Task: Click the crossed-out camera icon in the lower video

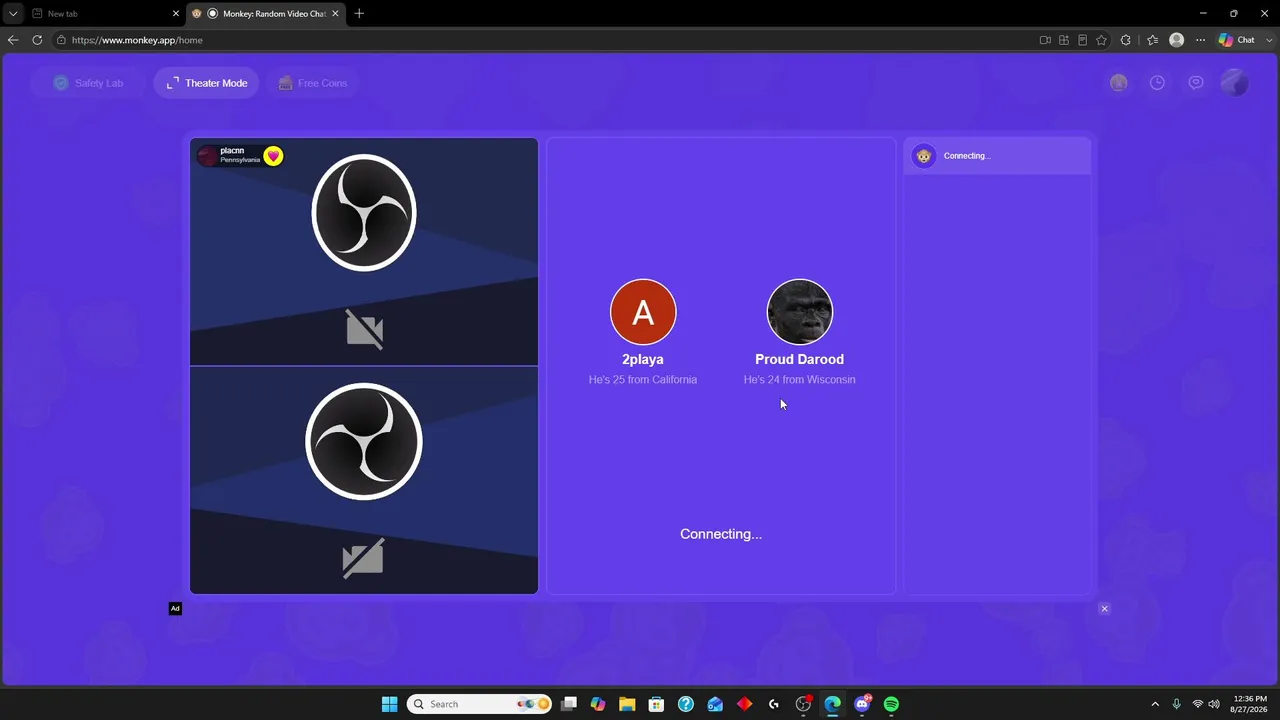Action: 363,557
